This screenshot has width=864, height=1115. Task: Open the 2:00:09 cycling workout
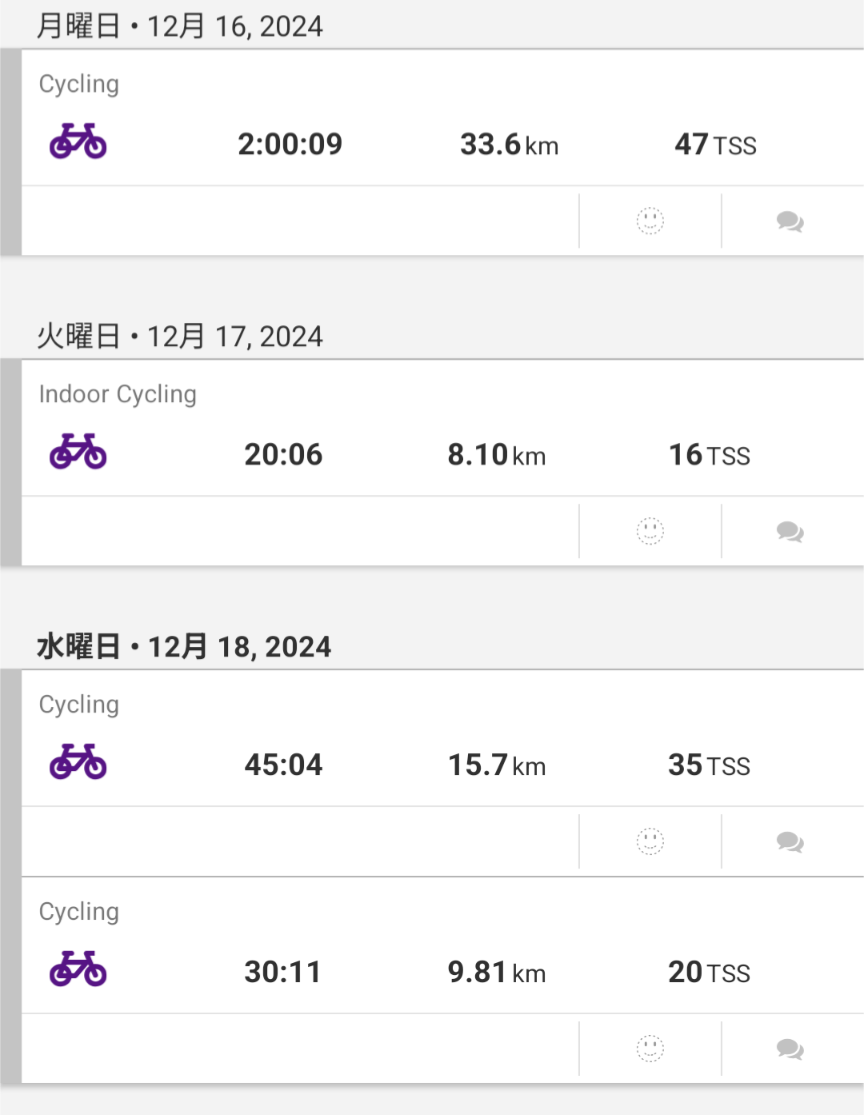[x=290, y=145]
